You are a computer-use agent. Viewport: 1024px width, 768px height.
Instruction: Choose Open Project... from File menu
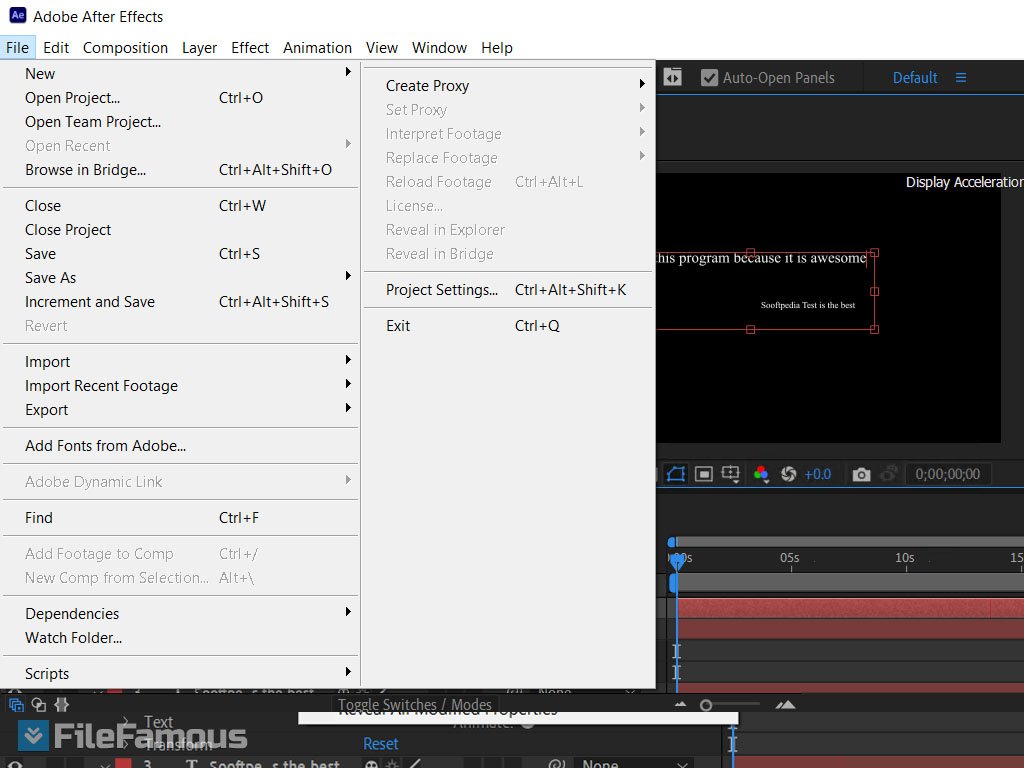[181, 98]
